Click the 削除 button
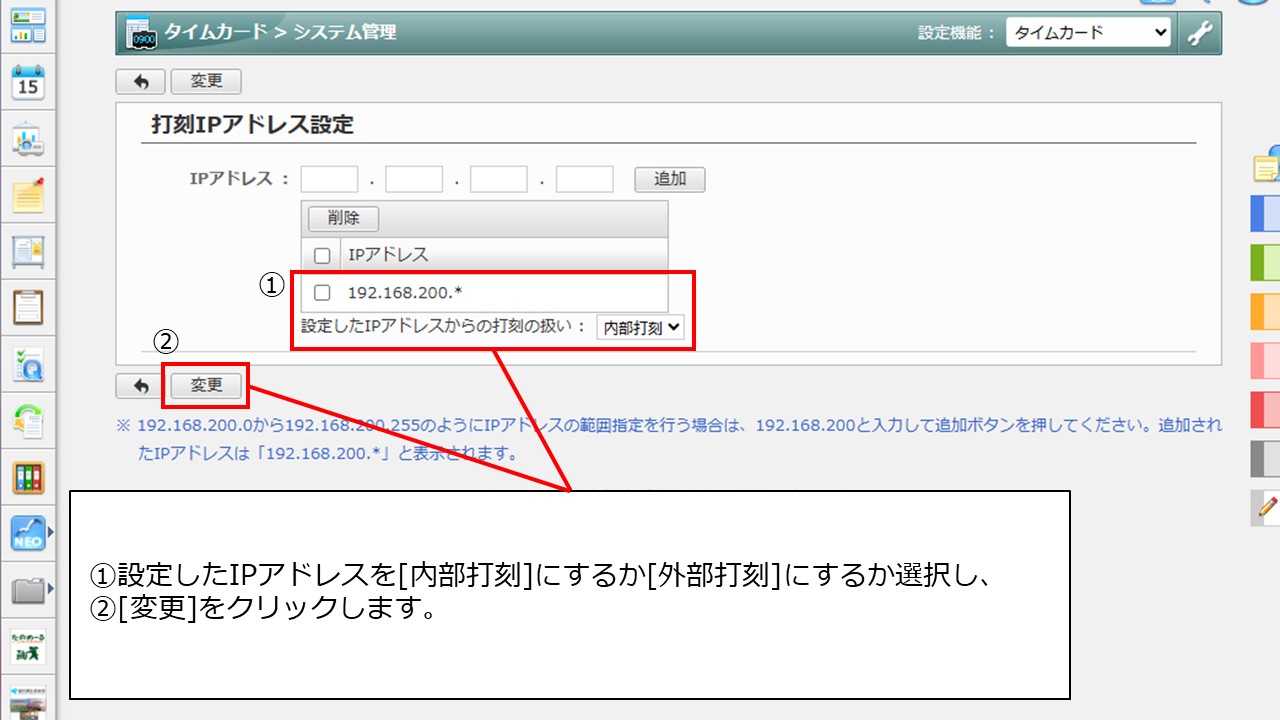The width and height of the screenshot is (1280, 720). (343, 218)
